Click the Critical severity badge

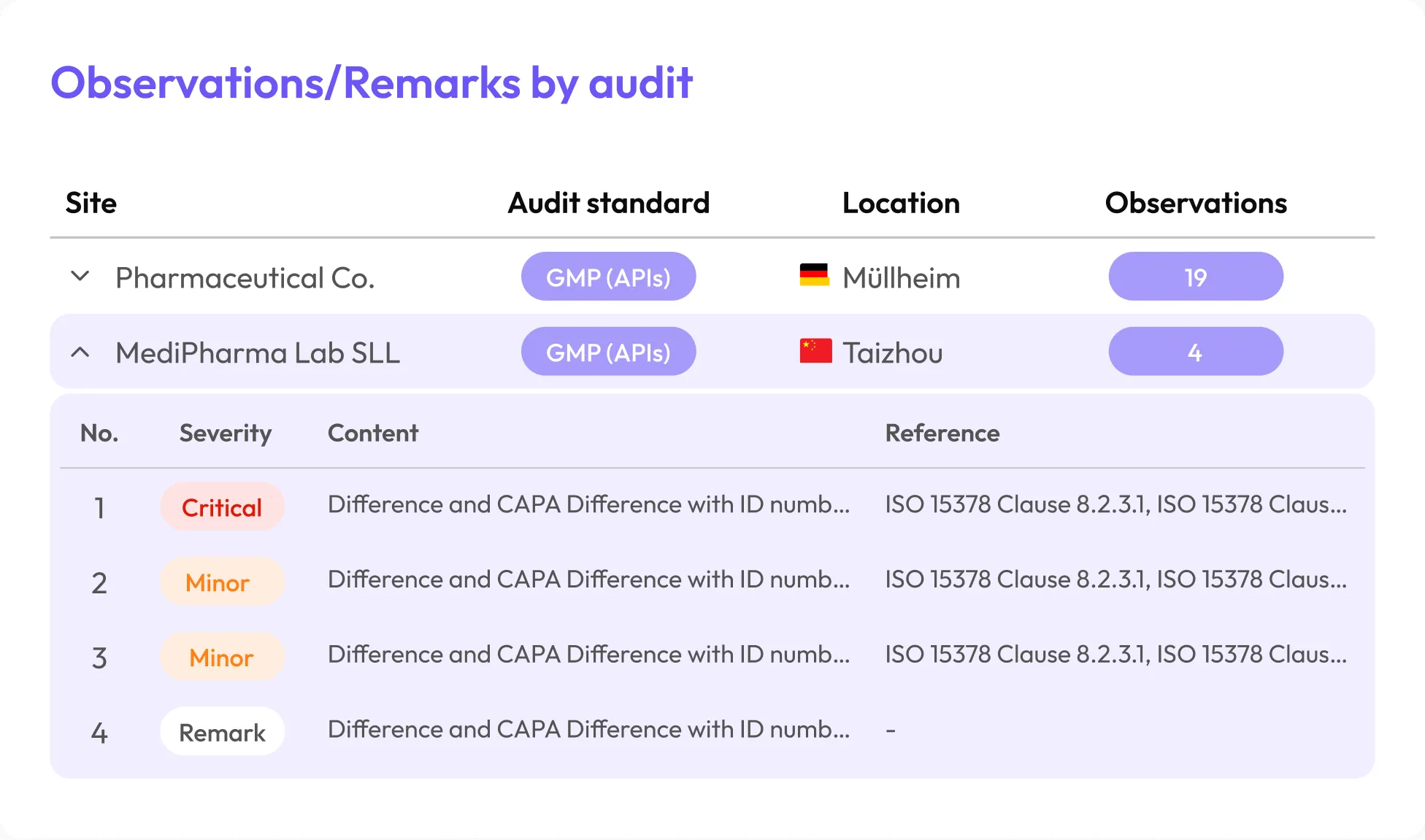pos(222,507)
